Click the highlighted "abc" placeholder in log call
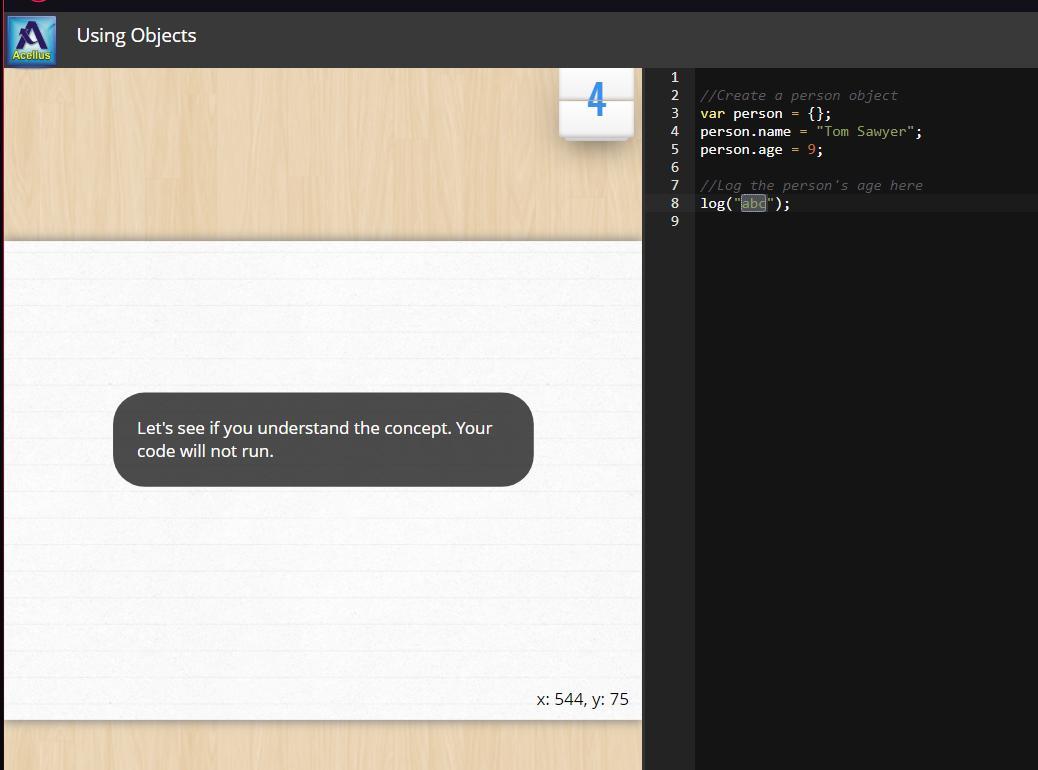 pos(753,204)
